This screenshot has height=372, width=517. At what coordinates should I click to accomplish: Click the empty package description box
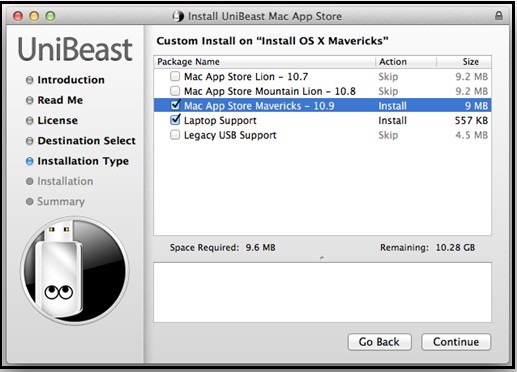click(x=322, y=292)
